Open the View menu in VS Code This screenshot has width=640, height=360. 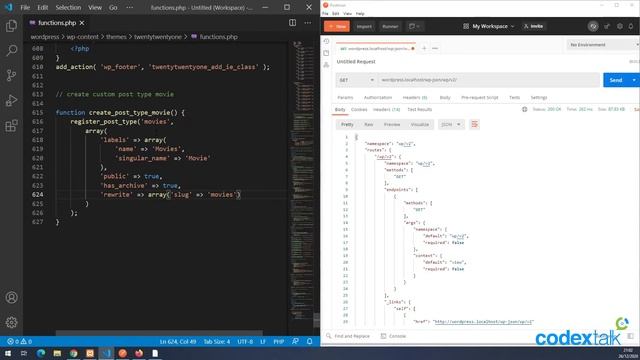[95, 7]
